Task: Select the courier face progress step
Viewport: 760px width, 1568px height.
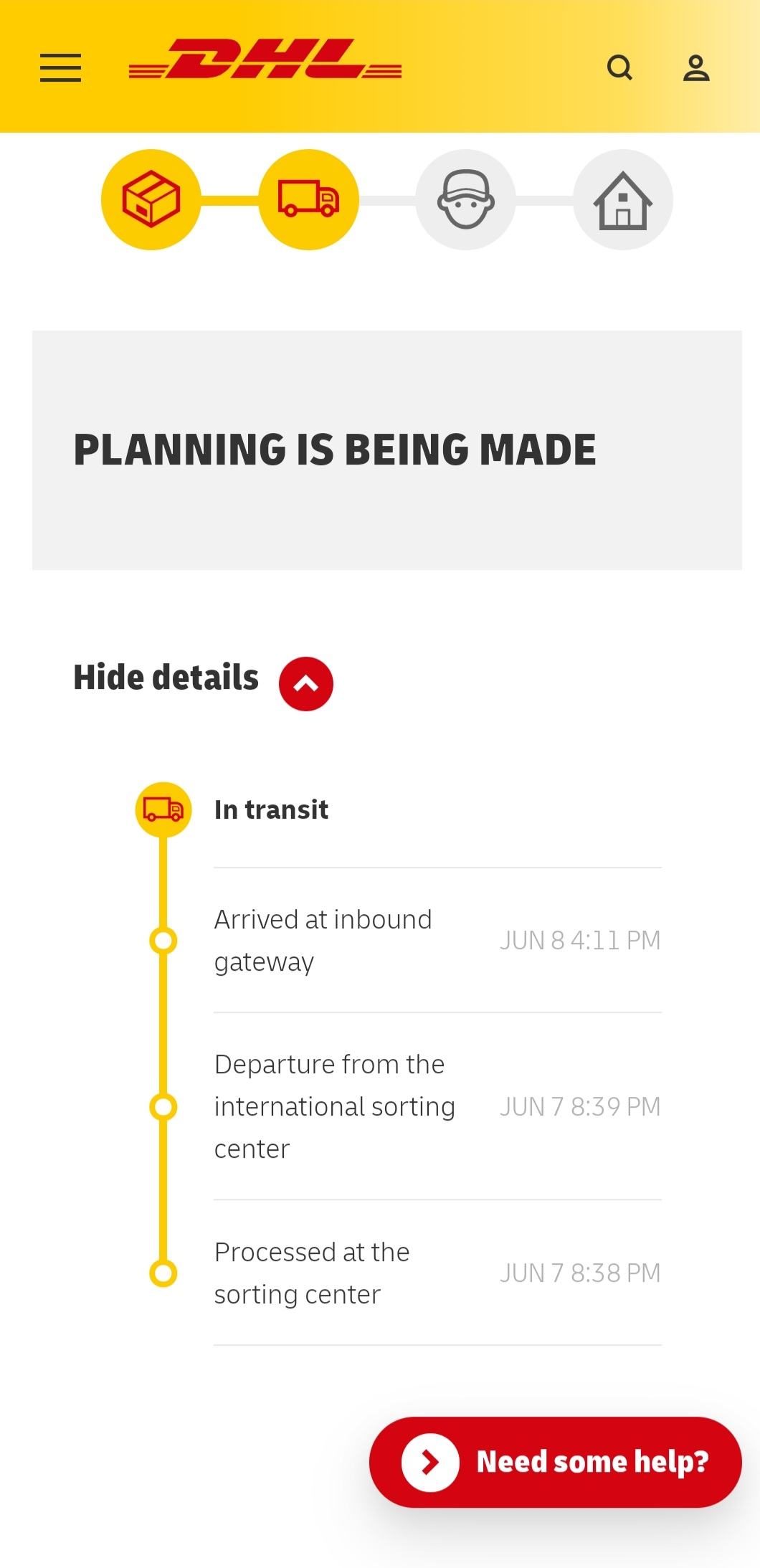Action: tap(466, 199)
